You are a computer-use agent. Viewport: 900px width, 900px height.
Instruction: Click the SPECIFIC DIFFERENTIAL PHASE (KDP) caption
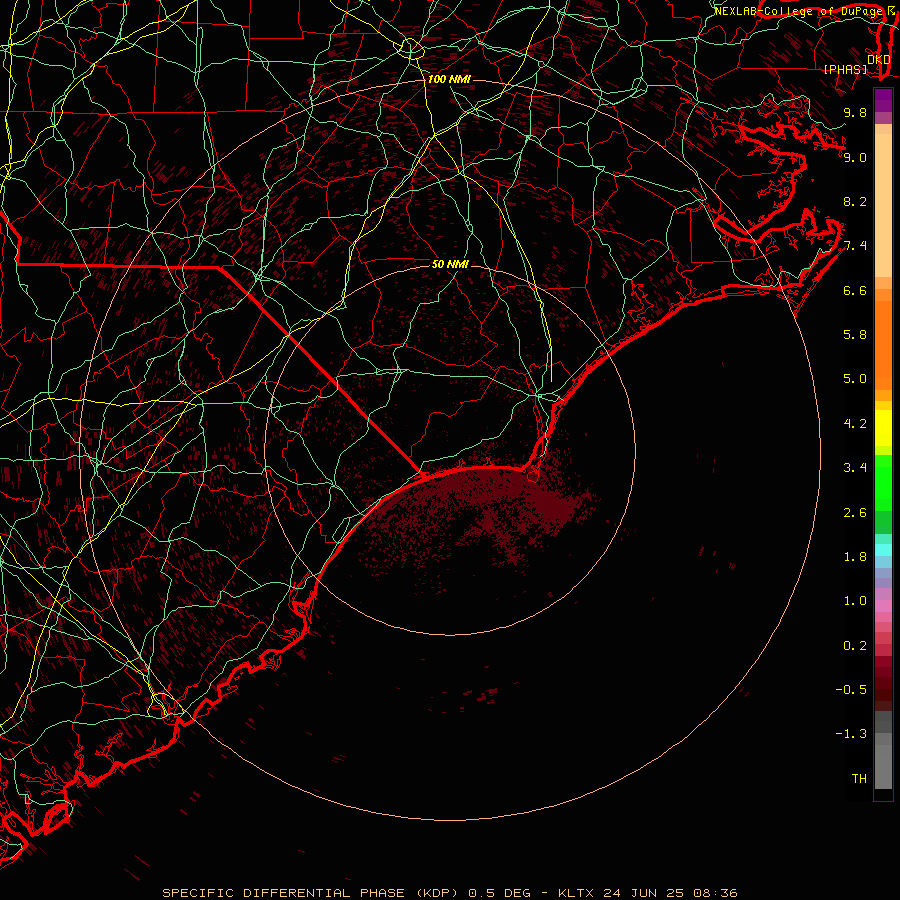[311, 893]
